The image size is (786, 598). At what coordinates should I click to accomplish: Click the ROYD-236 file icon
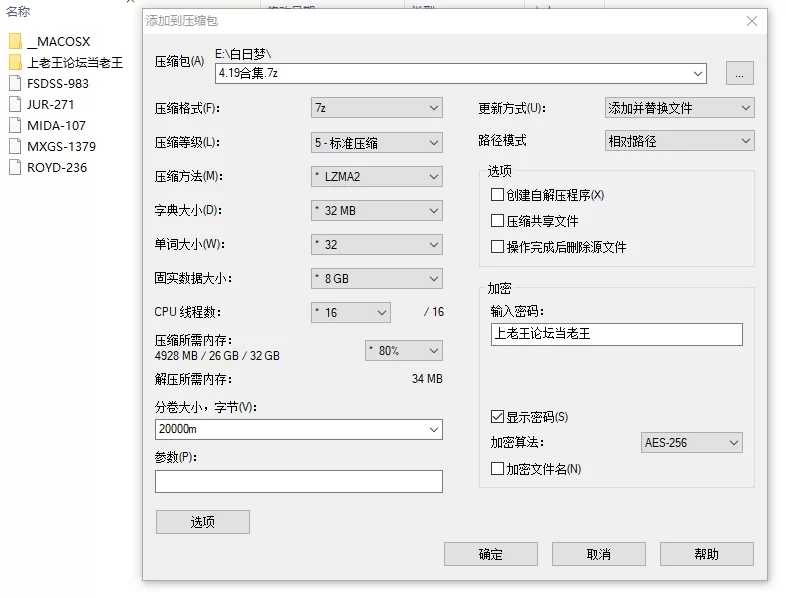14,167
